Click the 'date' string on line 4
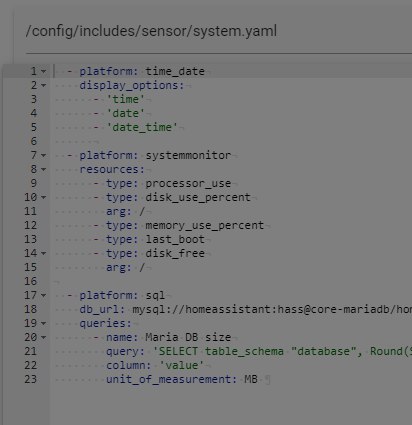 [125, 113]
